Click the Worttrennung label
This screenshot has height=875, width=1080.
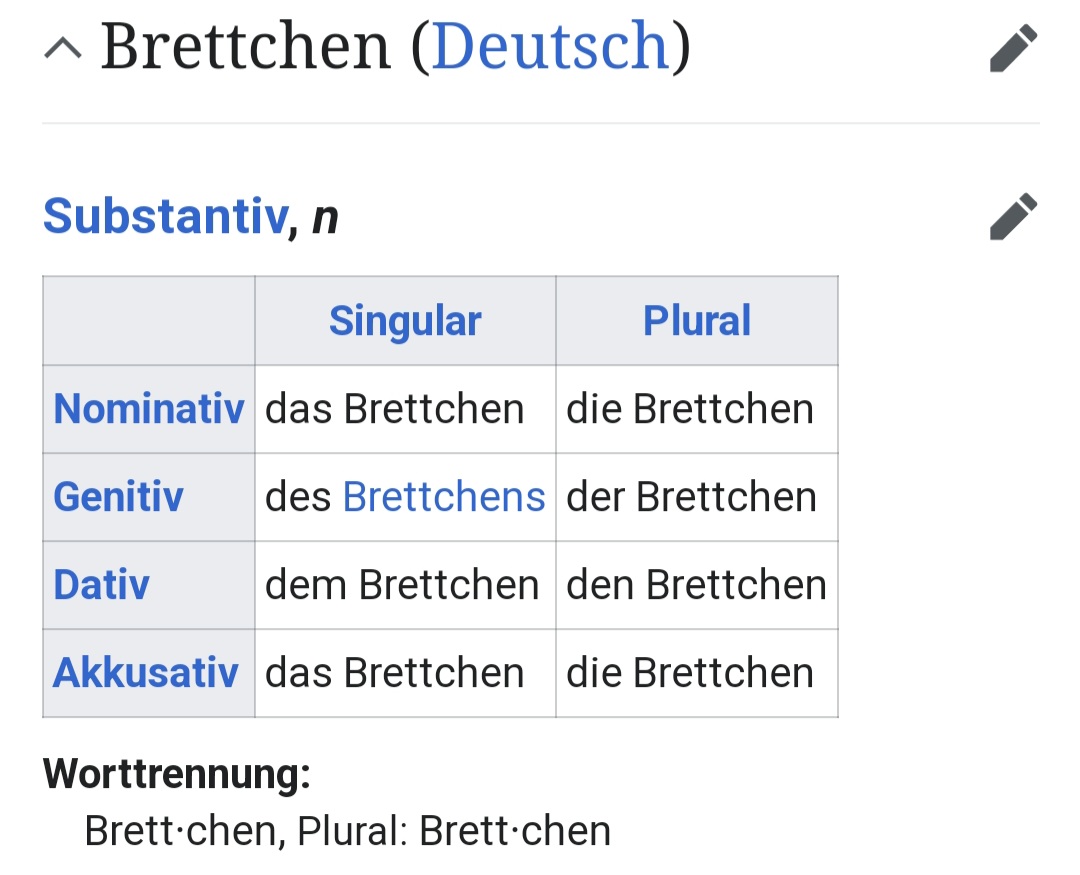pos(177,773)
